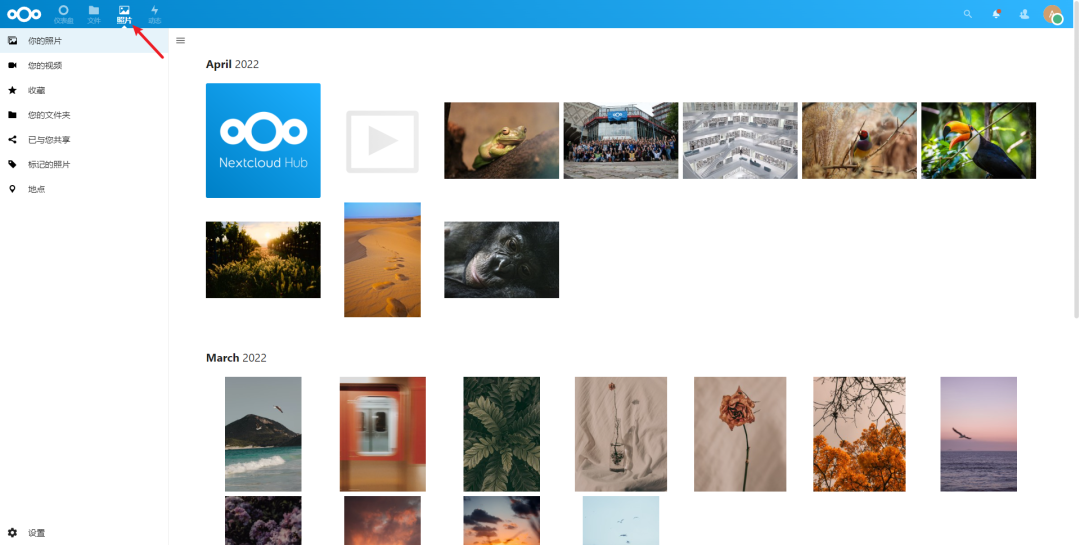1080x545 pixels.
Task: Click the search magnifier icon
Action: 968,14
